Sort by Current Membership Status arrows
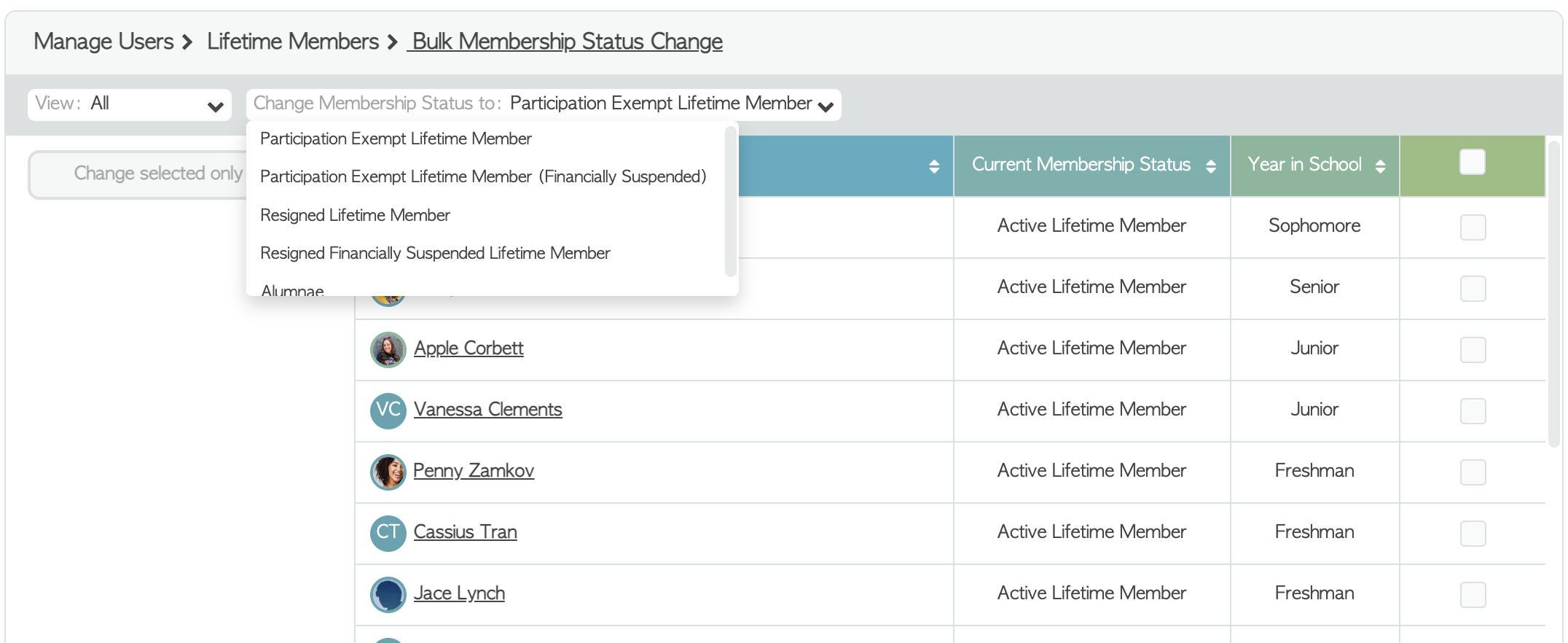The image size is (1568, 643). 1210,166
